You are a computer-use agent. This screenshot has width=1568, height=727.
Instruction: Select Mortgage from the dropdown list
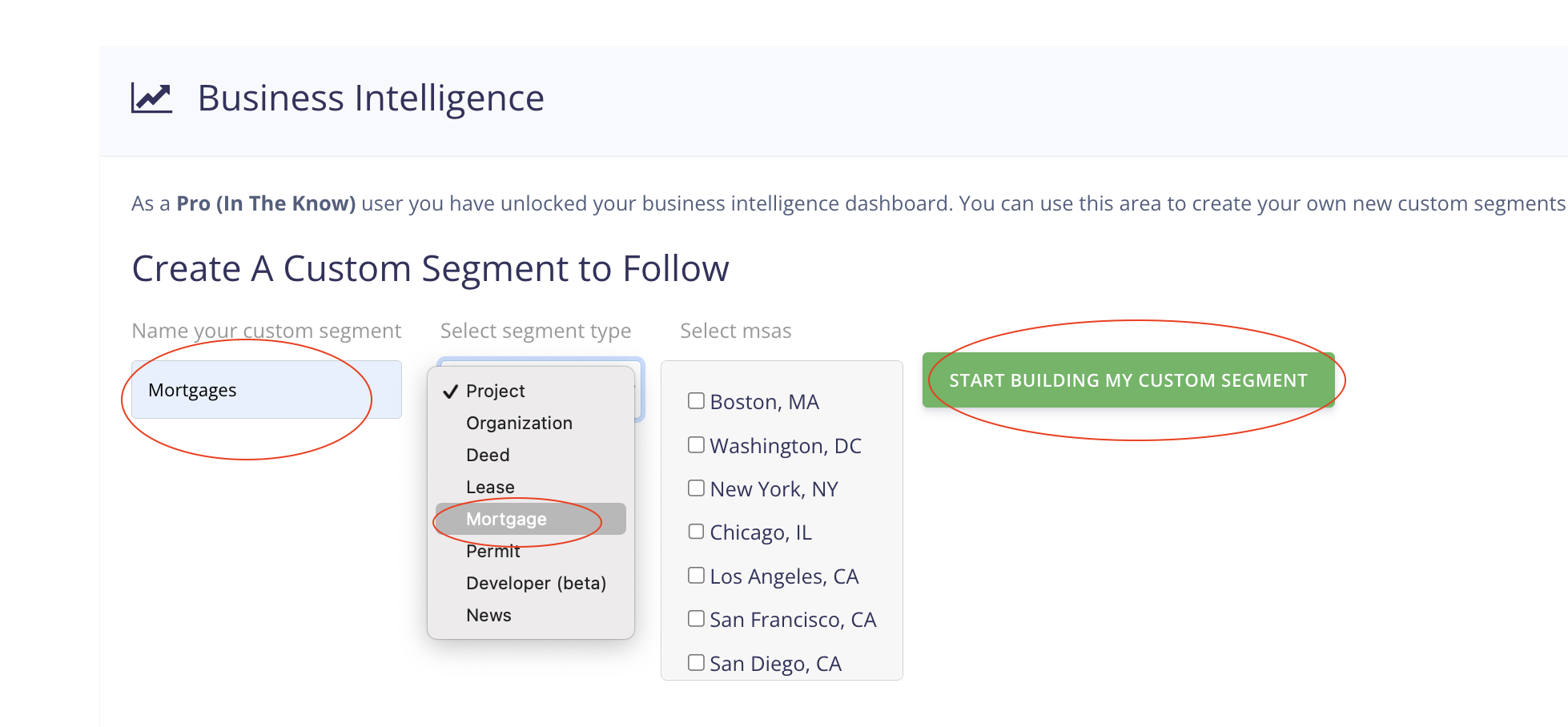506,519
